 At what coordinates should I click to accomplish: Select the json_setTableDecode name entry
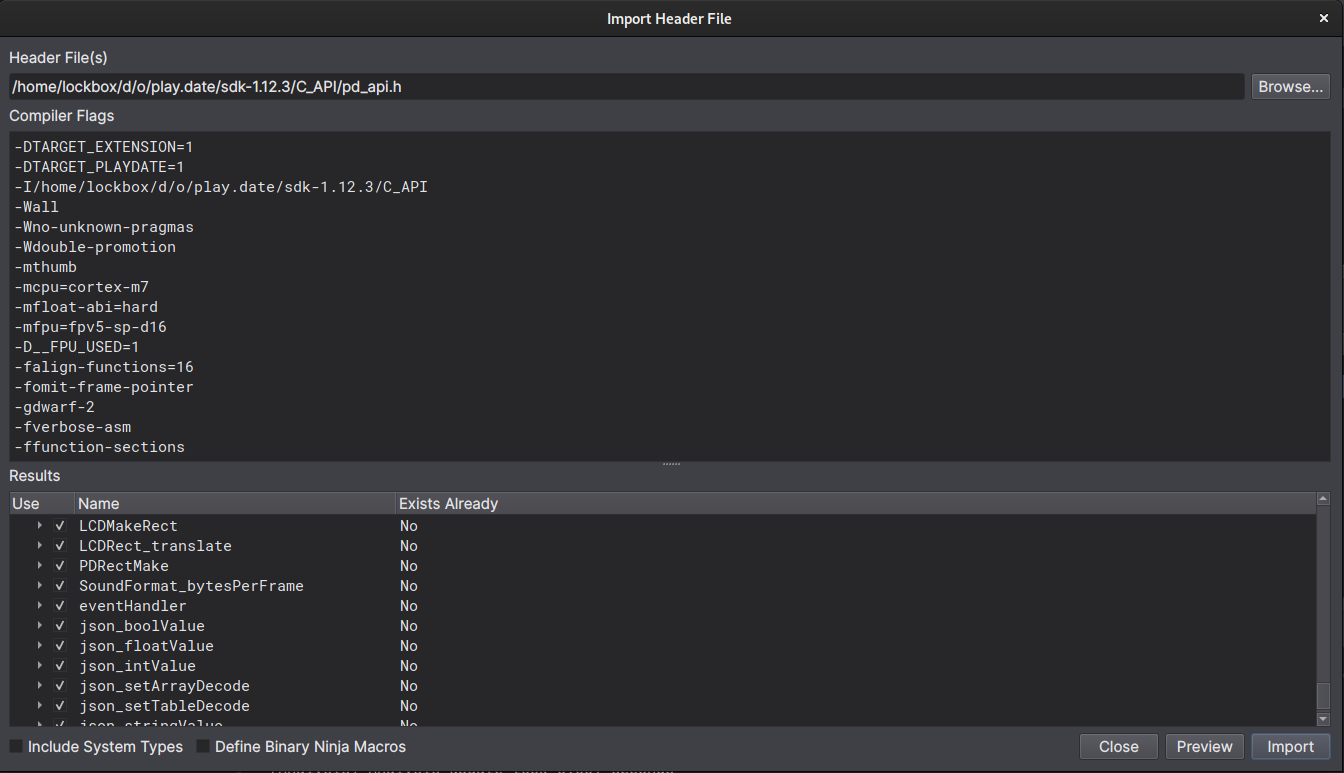click(164, 706)
